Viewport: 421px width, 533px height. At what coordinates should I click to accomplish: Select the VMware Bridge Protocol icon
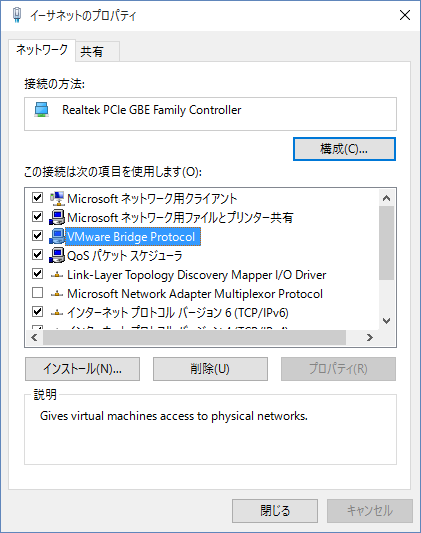(57, 236)
